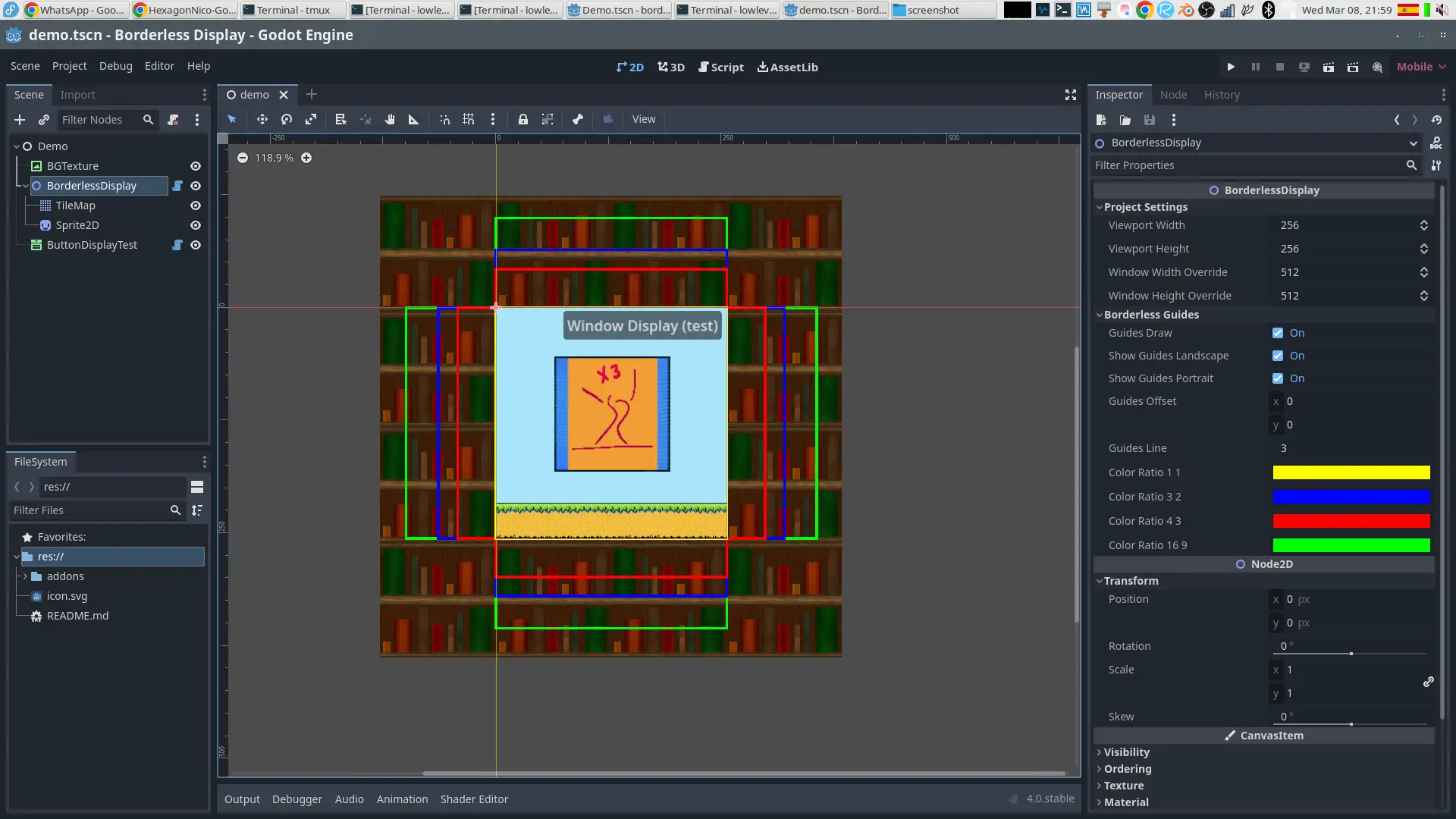Open the Scene menu
The height and width of the screenshot is (819, 1456).
coord(25,66)
